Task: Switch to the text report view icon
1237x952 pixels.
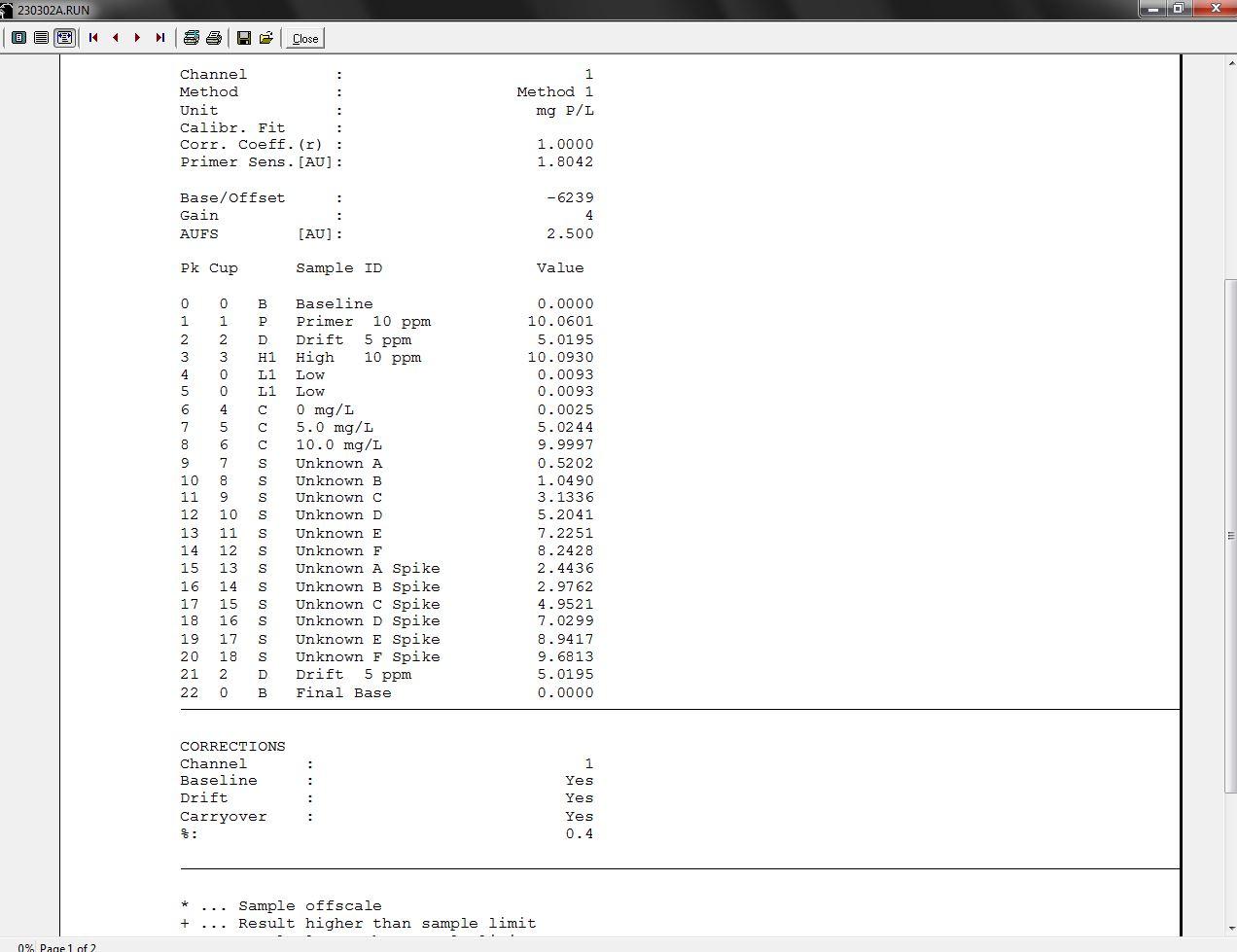Action: (41, 37)
